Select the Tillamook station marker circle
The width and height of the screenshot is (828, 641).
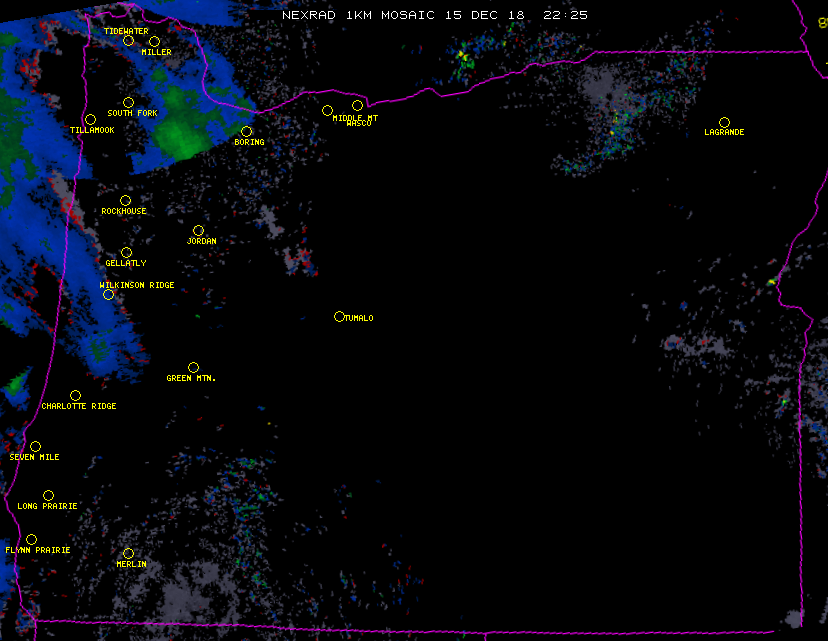pyautogui.click(x=90, y=120)
